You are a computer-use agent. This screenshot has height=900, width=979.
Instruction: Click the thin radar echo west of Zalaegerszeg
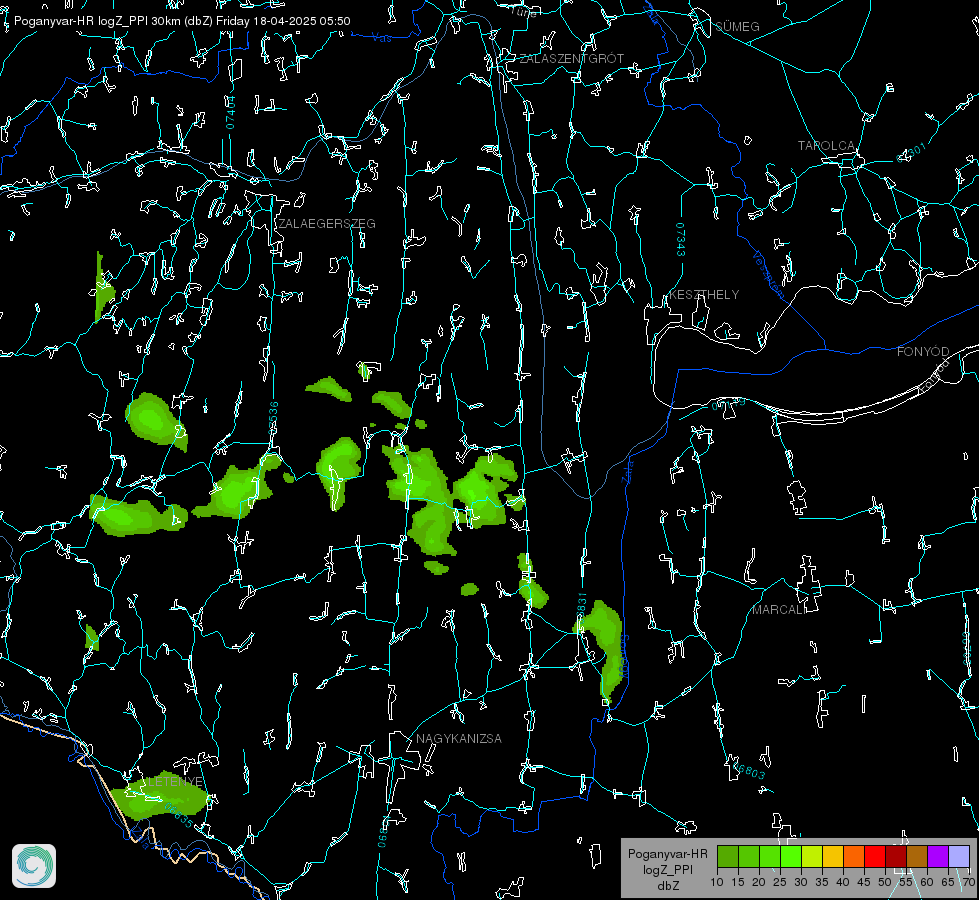tap(103, 287)
